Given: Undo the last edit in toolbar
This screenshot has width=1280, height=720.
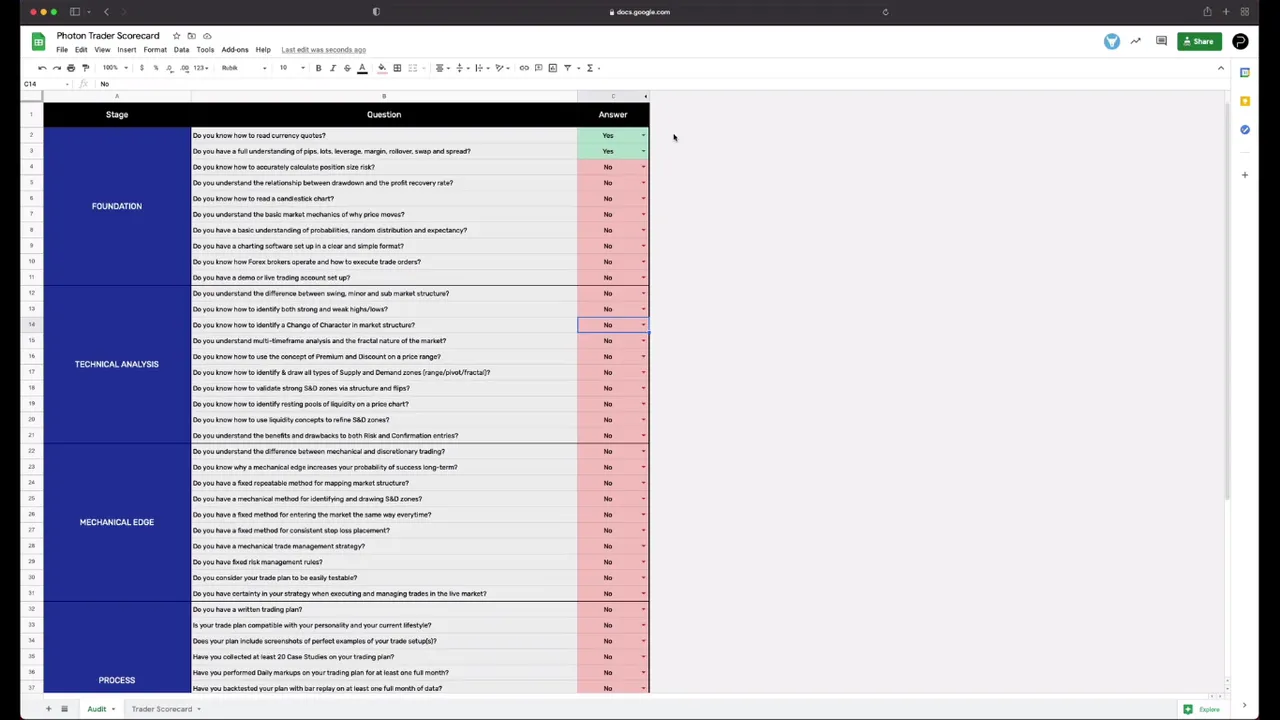Looking at the screenshot, I should tap(42, 68).
